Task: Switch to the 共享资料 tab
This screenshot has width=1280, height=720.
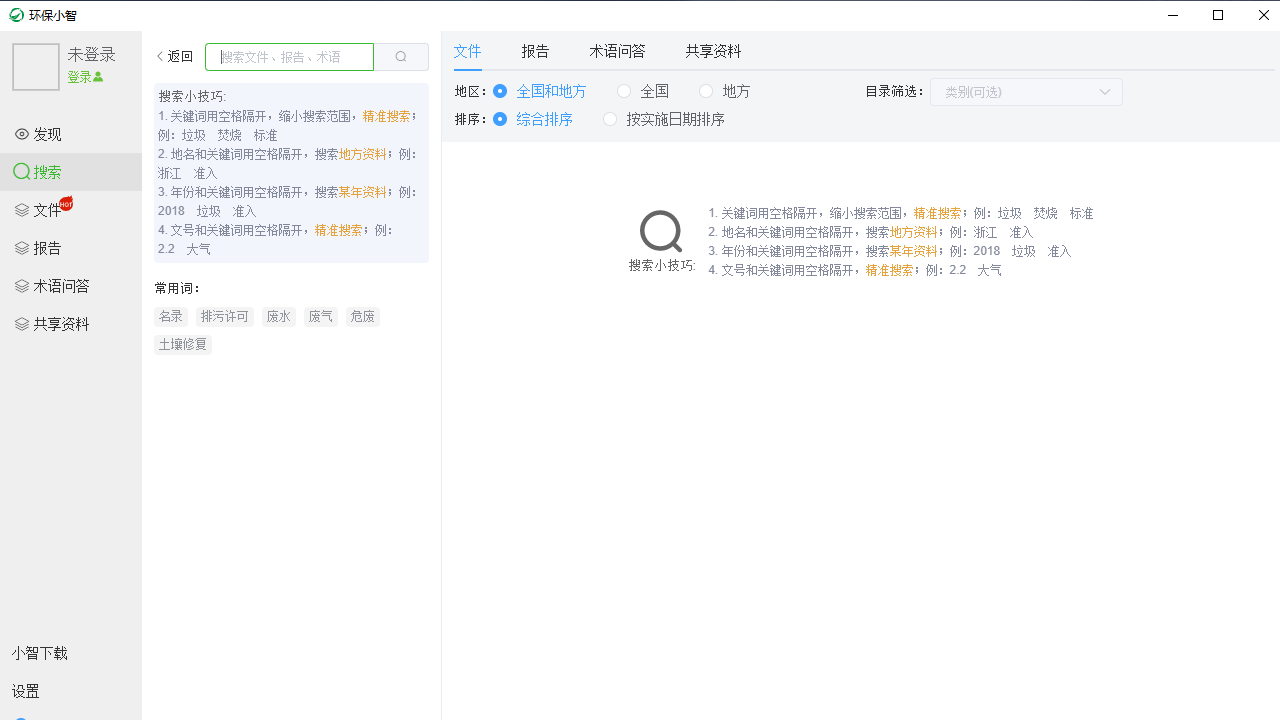Action: click(x=713, y=50)
